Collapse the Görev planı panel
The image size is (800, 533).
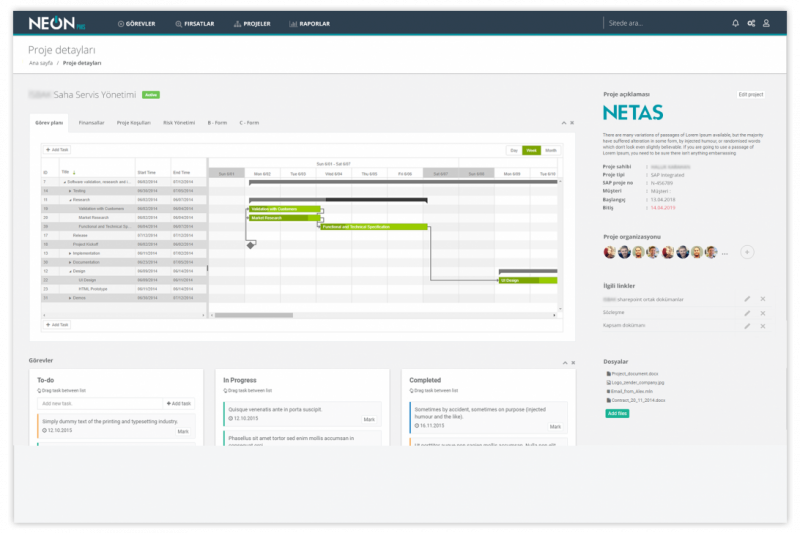[564, 123]
